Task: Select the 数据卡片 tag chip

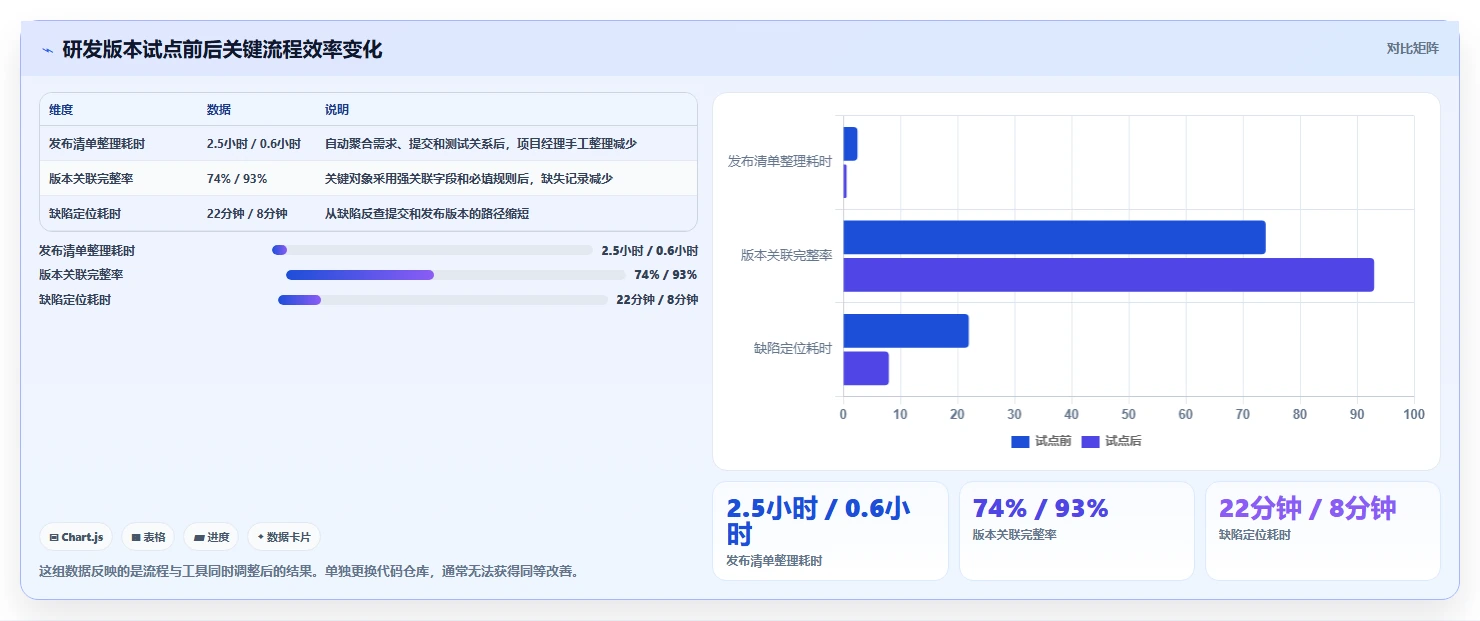Action: tap(284, 537)
